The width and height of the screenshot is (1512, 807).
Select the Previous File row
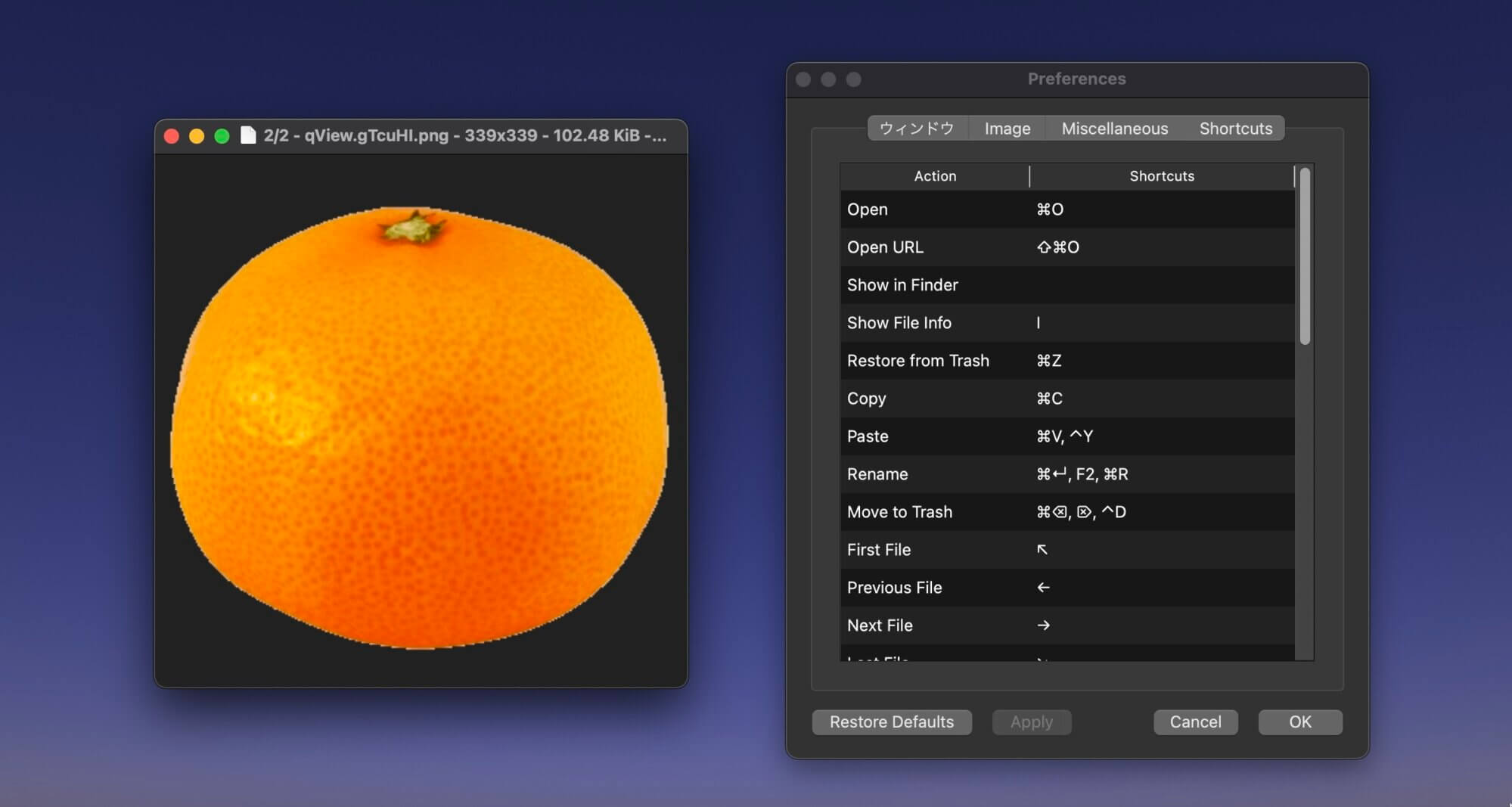(1067, 588)
